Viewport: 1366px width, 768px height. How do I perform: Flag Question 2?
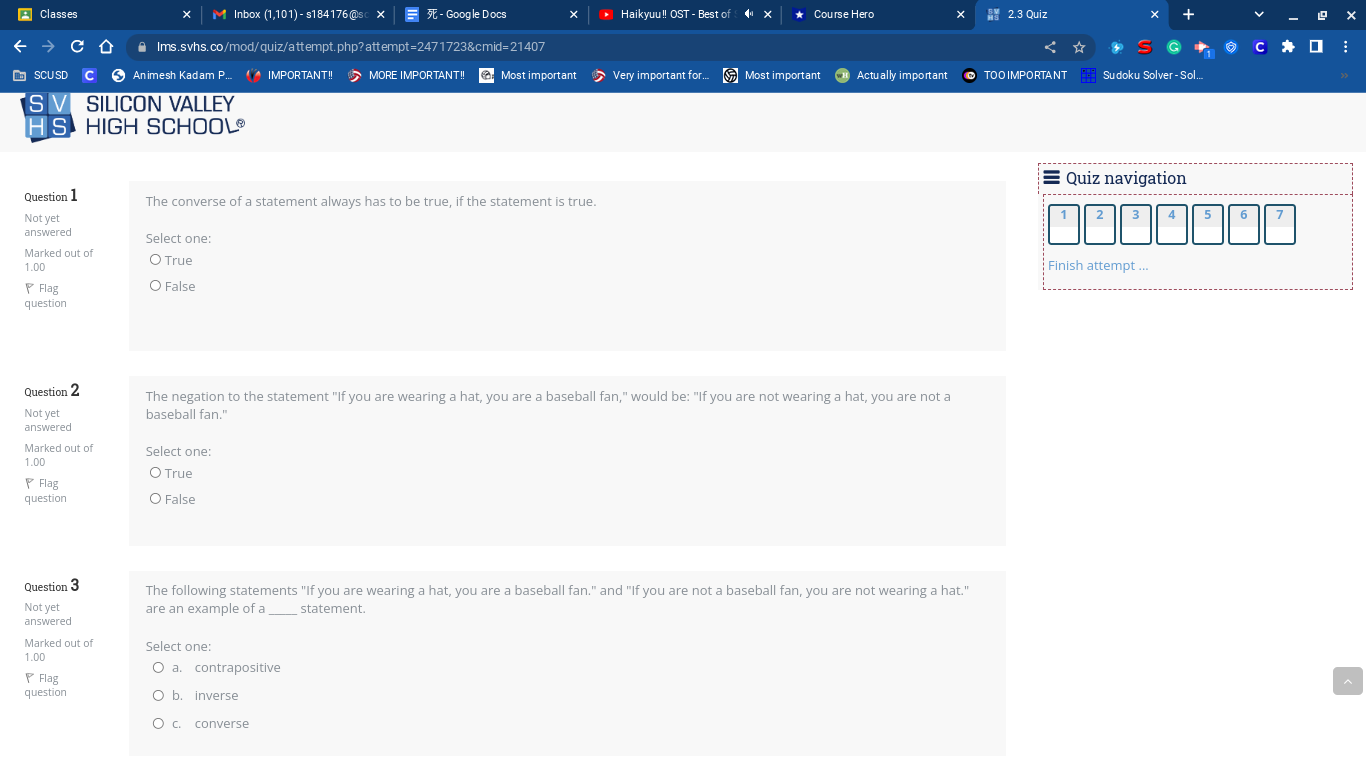click(45, 490)
